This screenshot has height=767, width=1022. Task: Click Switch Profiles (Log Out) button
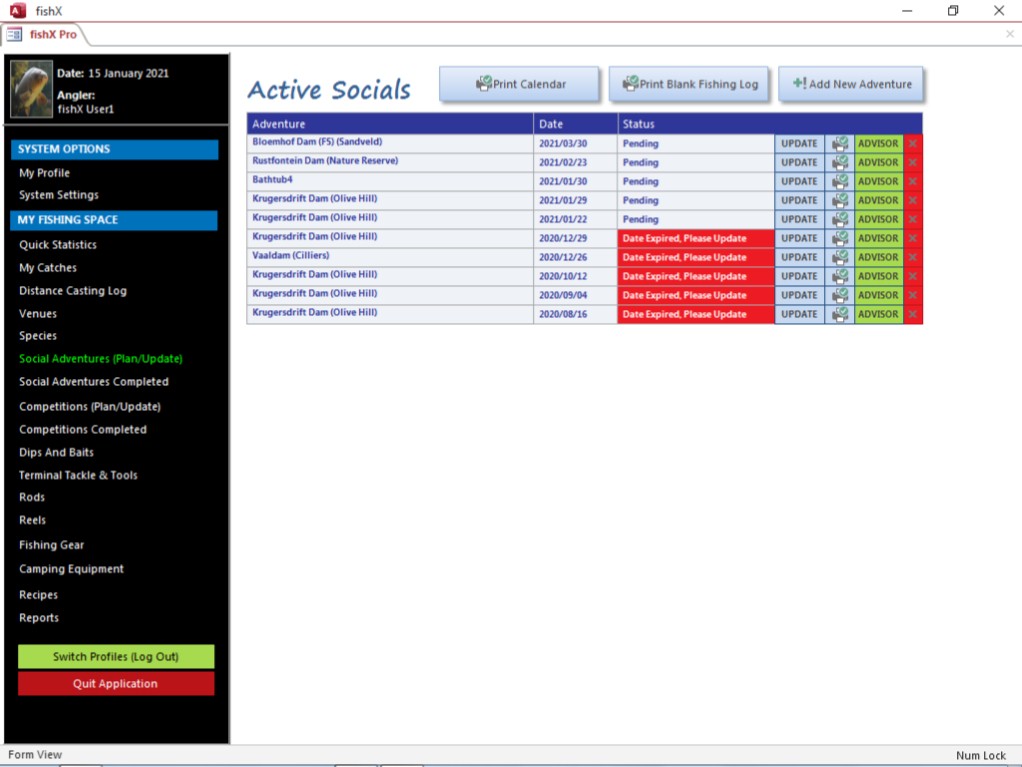pyautogui.click(x=116, y=657)
